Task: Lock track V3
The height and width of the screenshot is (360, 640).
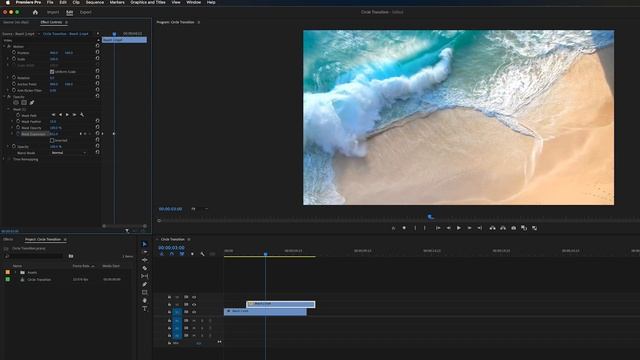Action: (x=169, y=297)
